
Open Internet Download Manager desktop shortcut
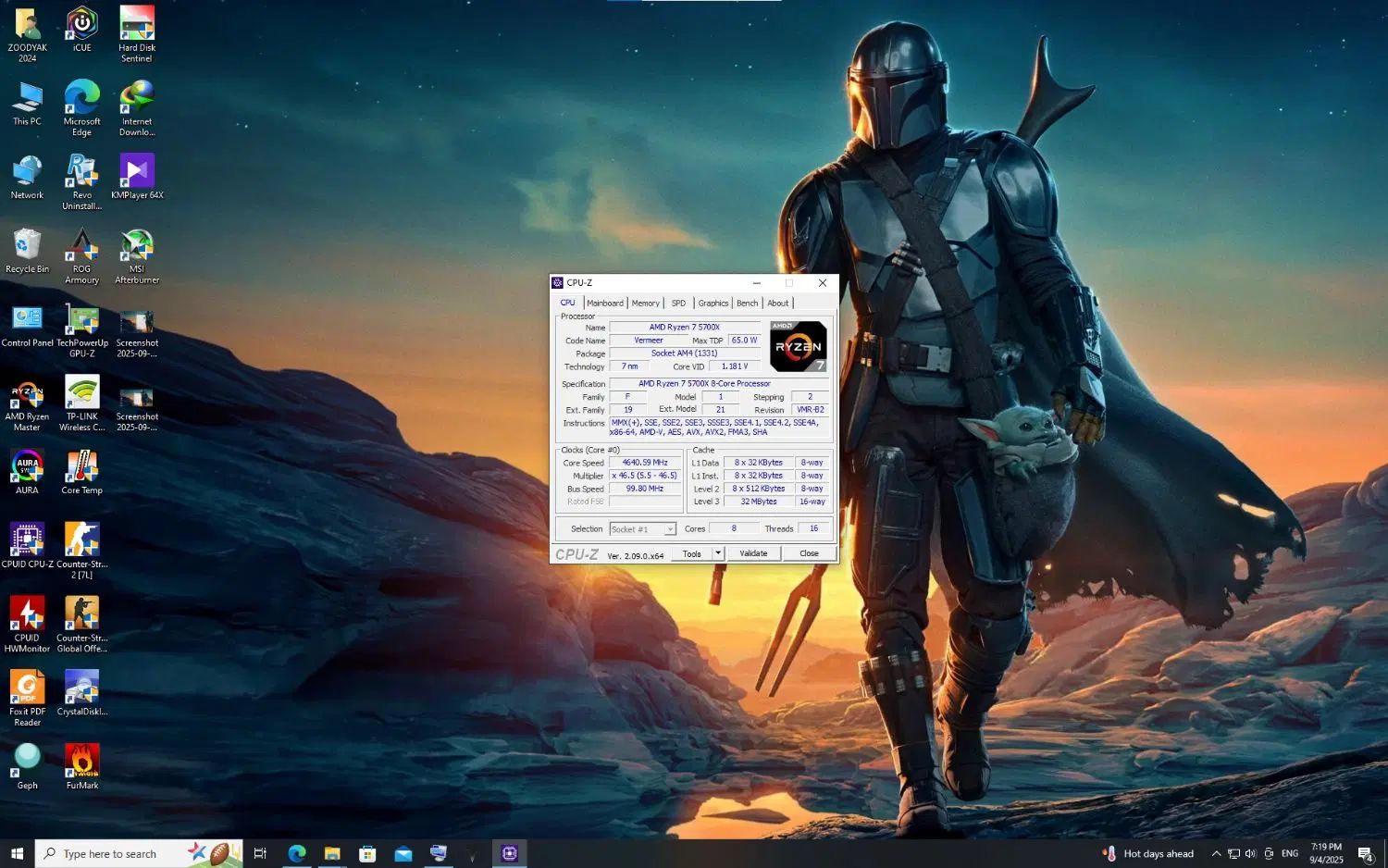(x=137, y=109)
